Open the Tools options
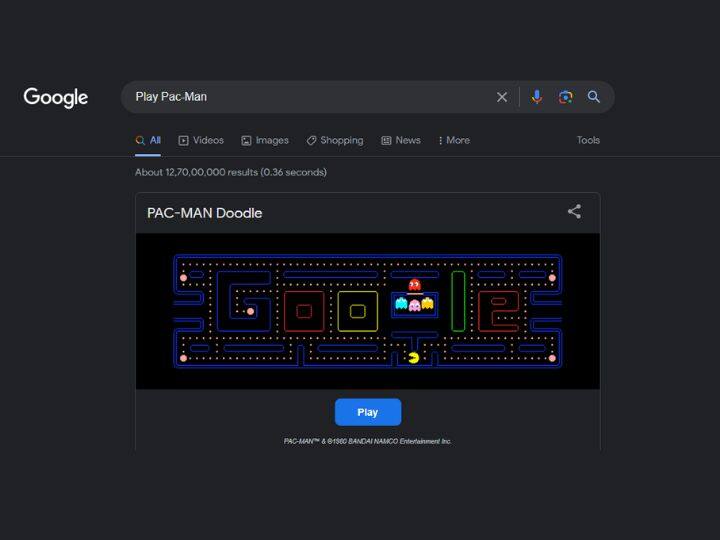 point(588,140)
